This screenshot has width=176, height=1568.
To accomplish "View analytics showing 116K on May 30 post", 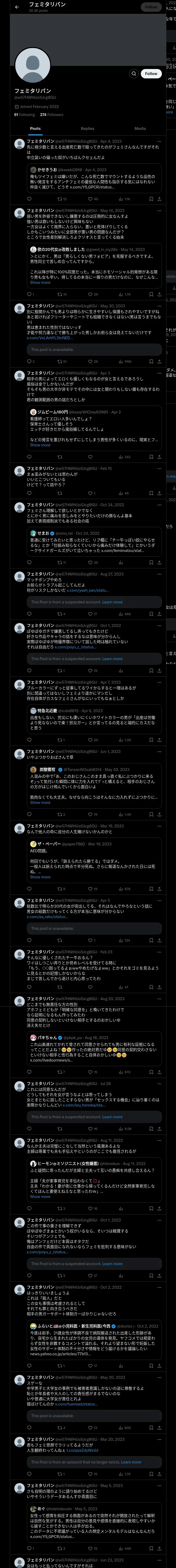I will (124, 362).
